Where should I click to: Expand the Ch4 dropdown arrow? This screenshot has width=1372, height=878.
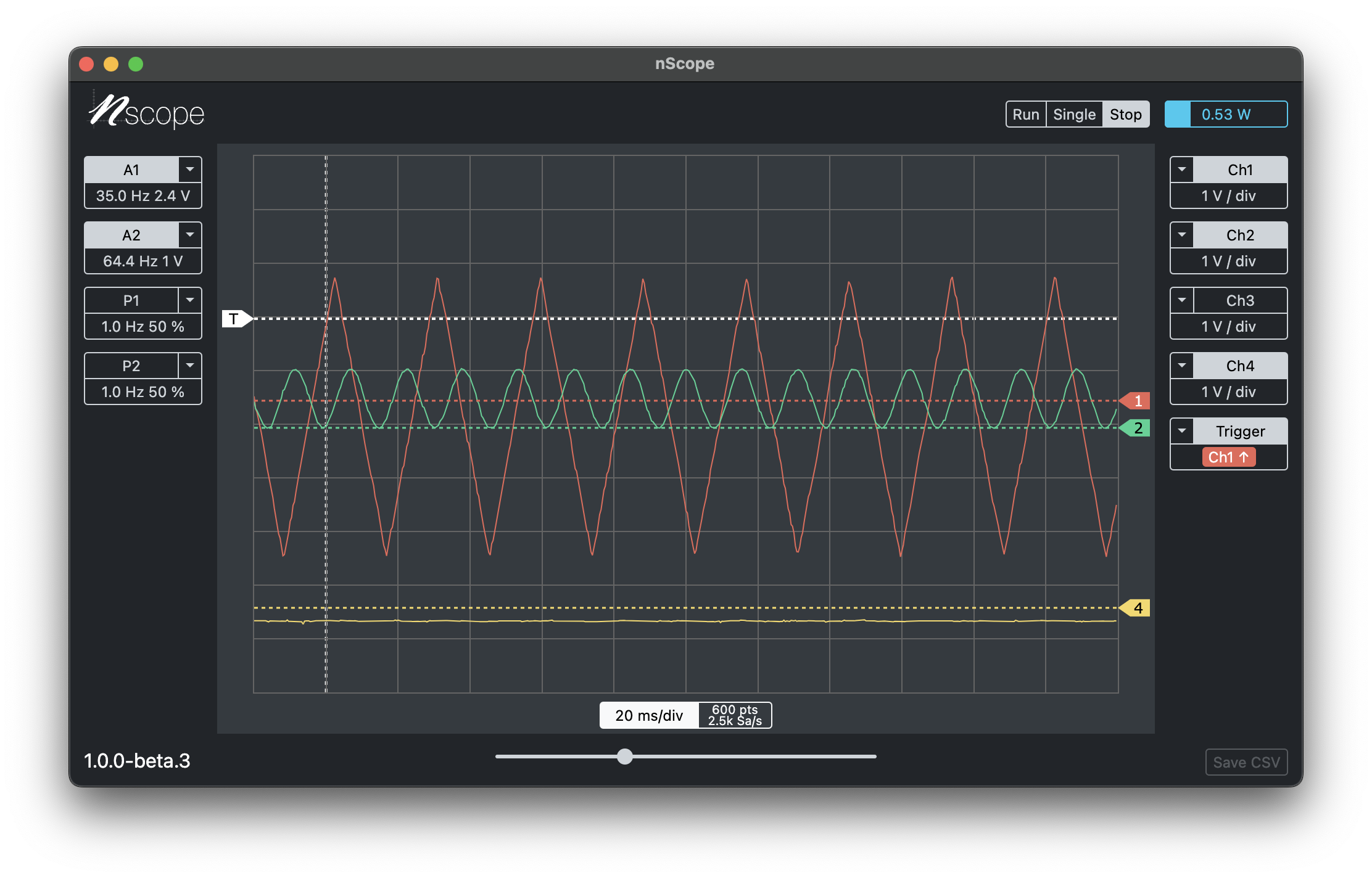1182,366
